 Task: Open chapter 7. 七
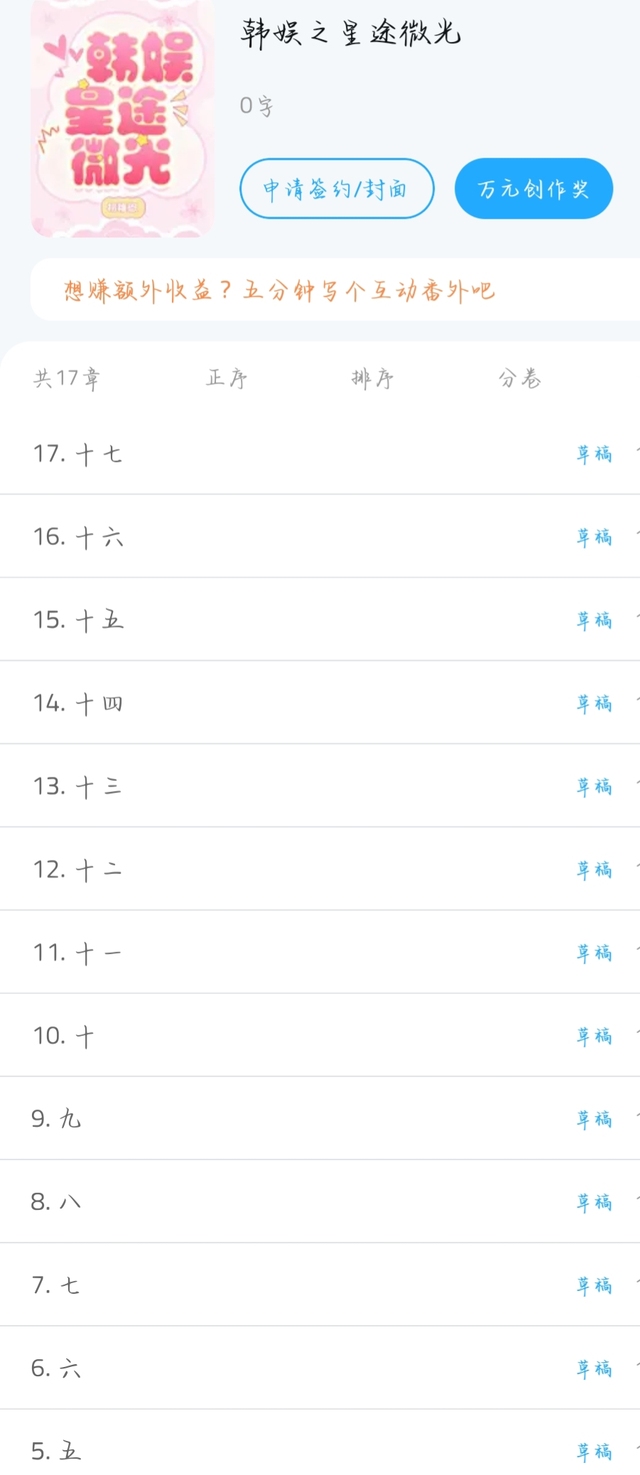pos(56,1285)
